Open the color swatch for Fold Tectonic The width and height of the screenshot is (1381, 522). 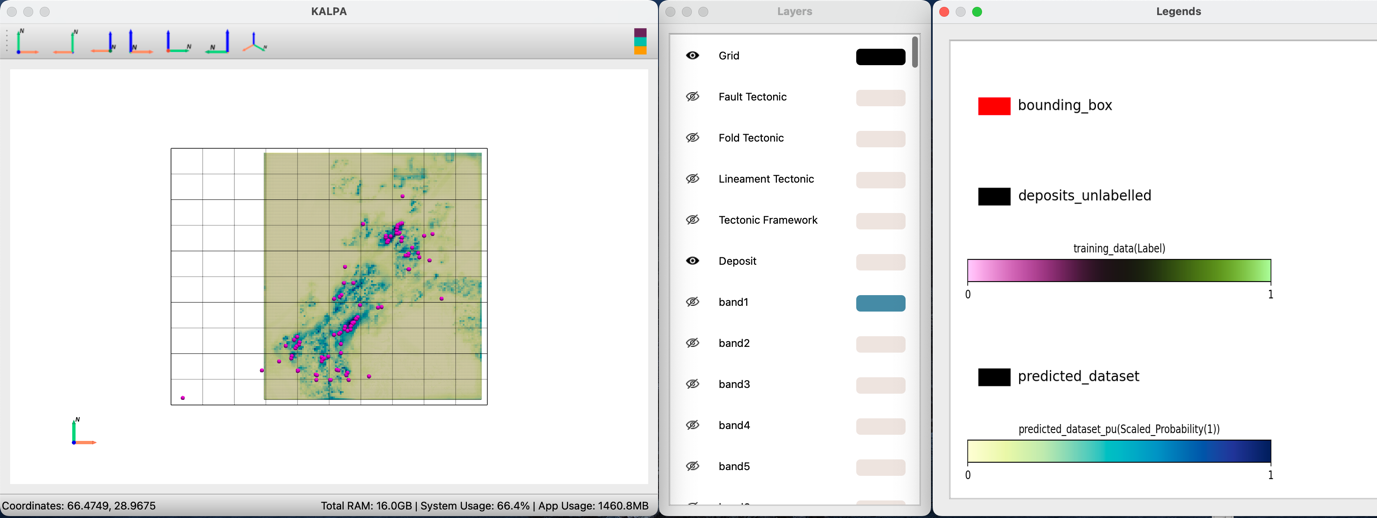click(x=882, y=139)
